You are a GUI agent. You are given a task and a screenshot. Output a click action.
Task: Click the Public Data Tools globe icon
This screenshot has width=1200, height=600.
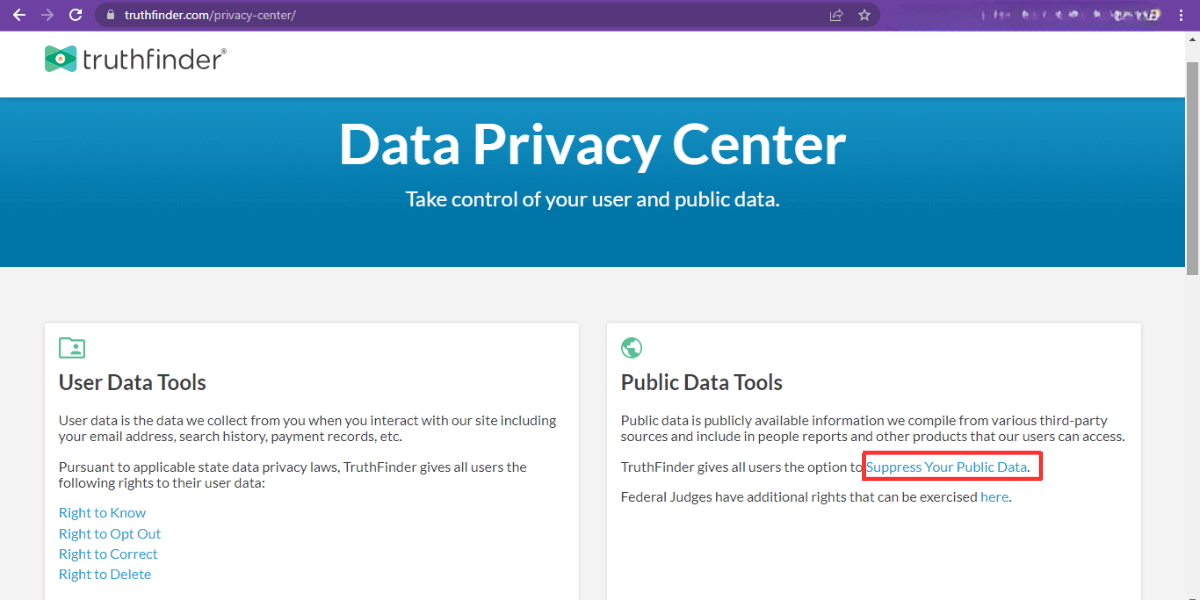coord(632,348)
